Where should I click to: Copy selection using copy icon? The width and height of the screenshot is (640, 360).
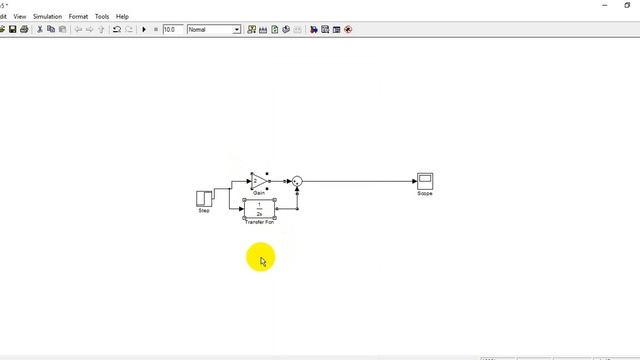[51, 29]
